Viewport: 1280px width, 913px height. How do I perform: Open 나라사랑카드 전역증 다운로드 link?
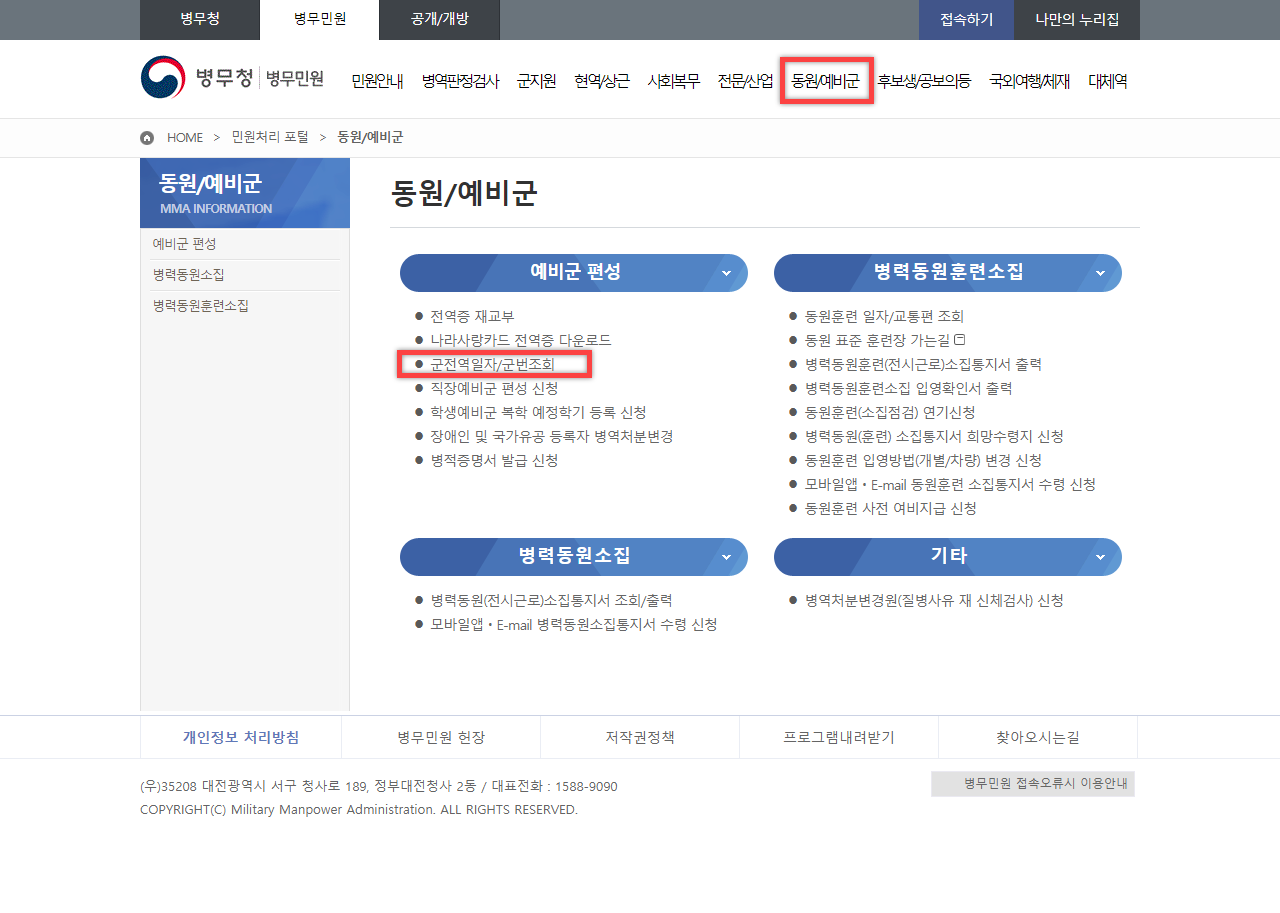[520, 341]
